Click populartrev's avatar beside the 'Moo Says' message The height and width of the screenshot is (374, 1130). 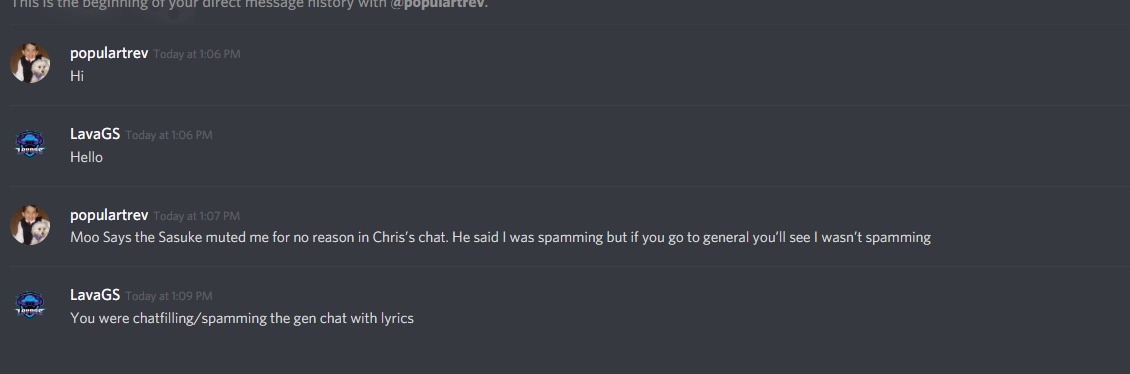click(30, 225)
